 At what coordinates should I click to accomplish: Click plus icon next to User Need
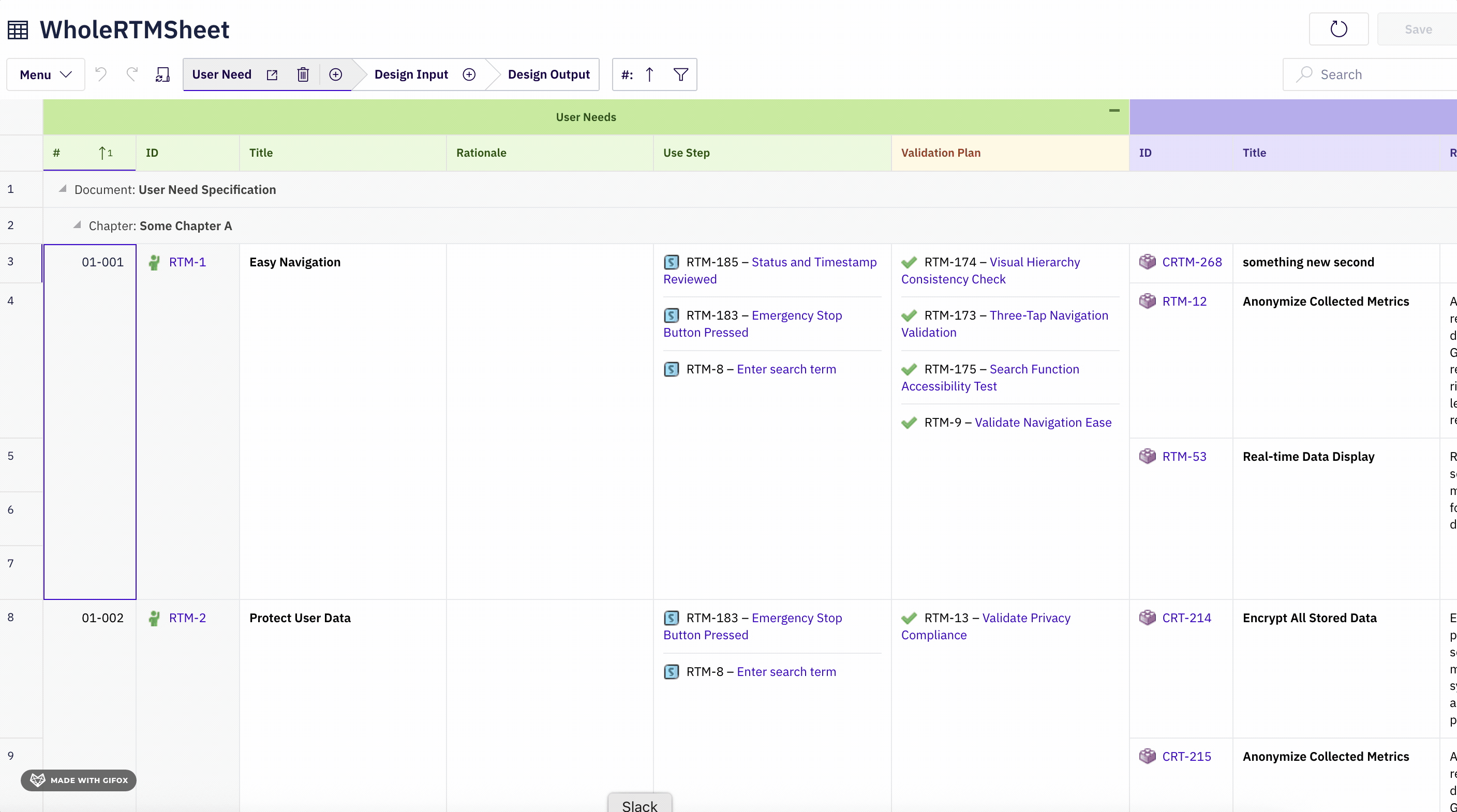click(x=335, y=74)
